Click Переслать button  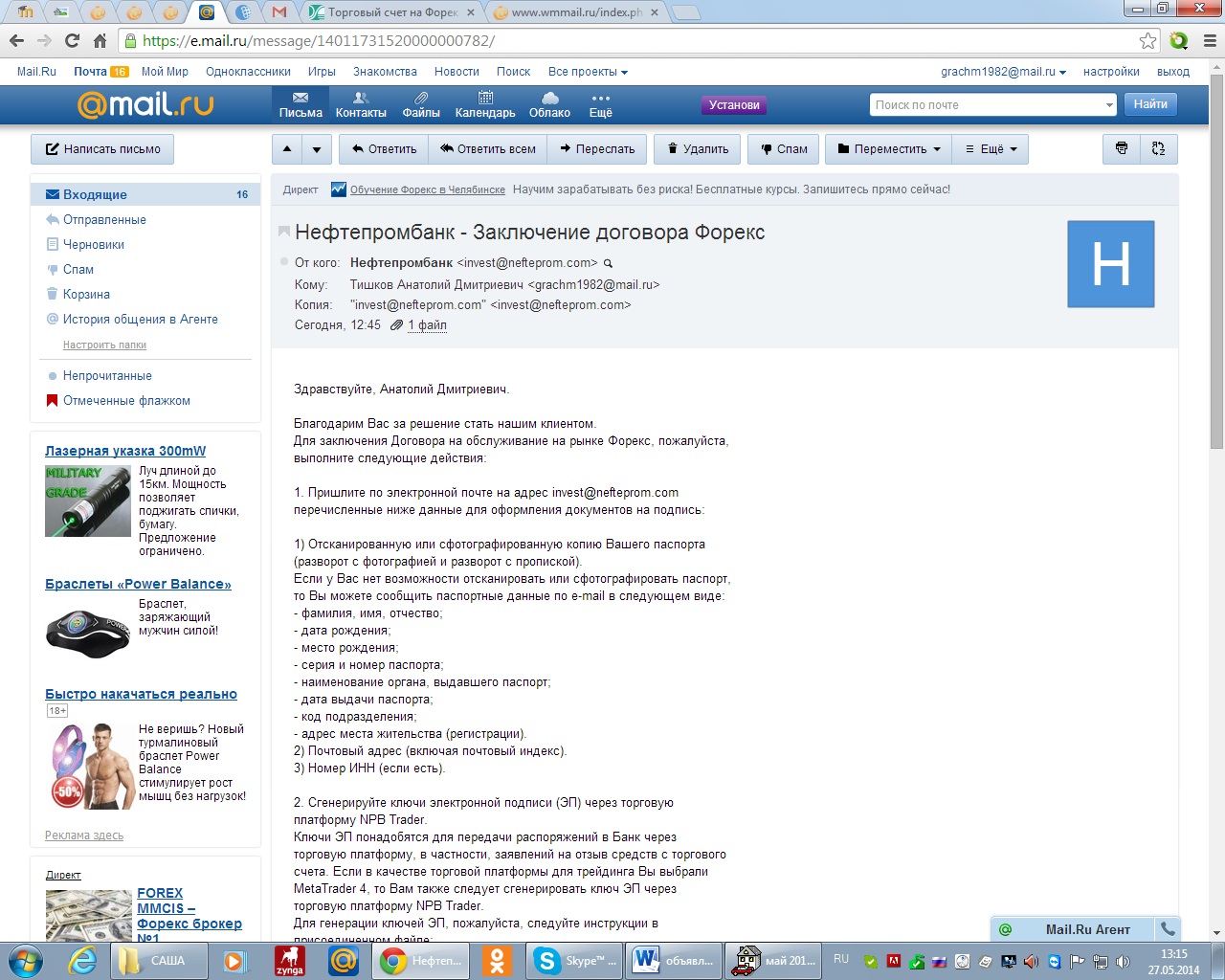coord(597,149)
